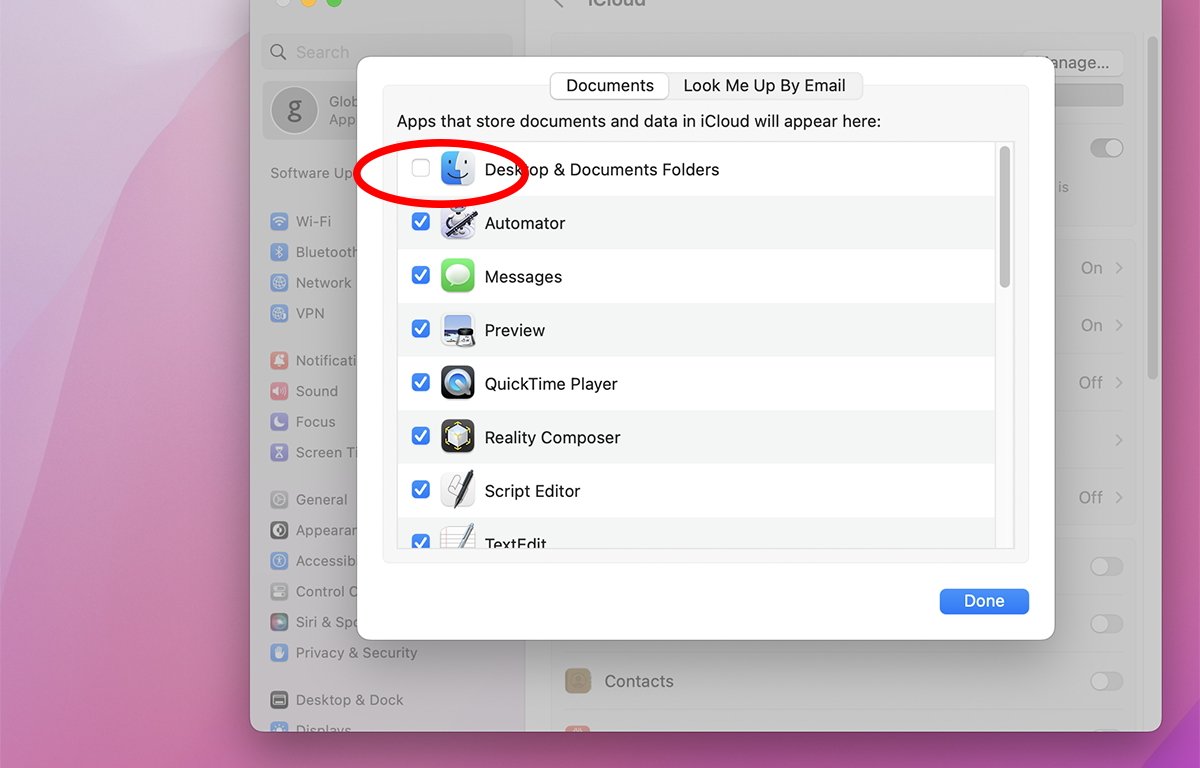The width and height of the screenshot is (1200, 768).
Task: Open Appearance settings via sidebar icon
Action: pyautogui.click(x=279, y=530)
